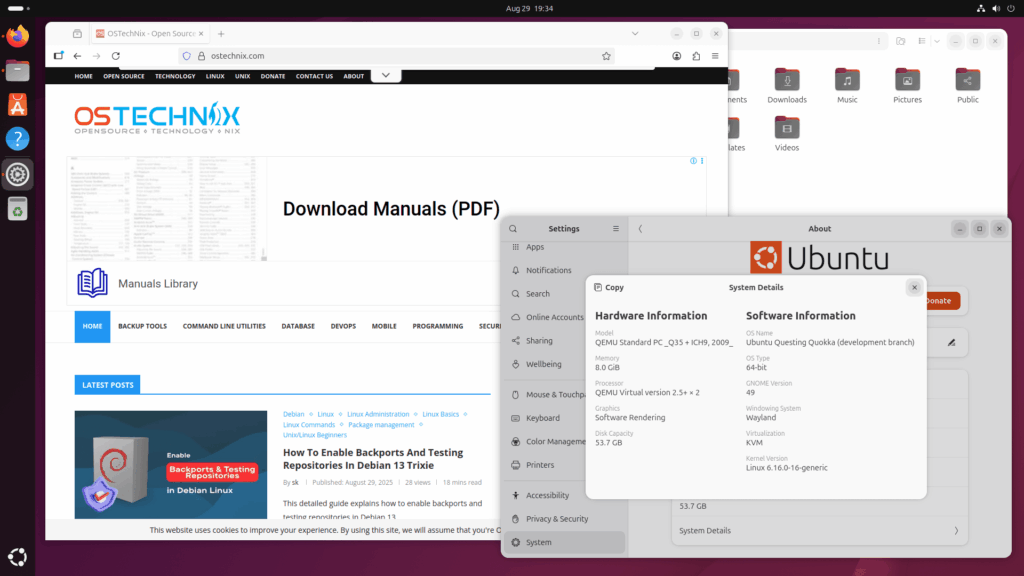Screen dimensions: 1024x576
Task: Open a new Firefox tab
Action: 221,34
